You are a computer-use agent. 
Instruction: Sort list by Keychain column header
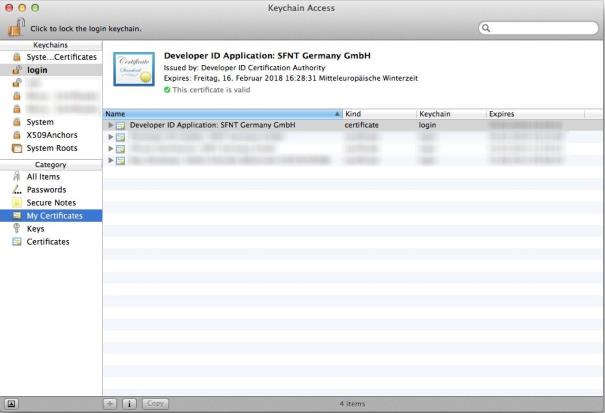tap(451, 114)
